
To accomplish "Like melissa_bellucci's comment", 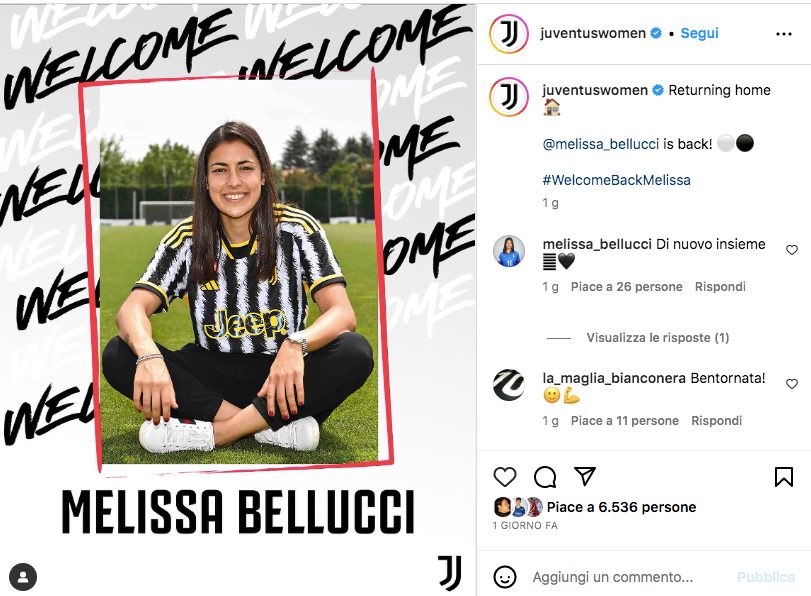I will pos(791,250).
